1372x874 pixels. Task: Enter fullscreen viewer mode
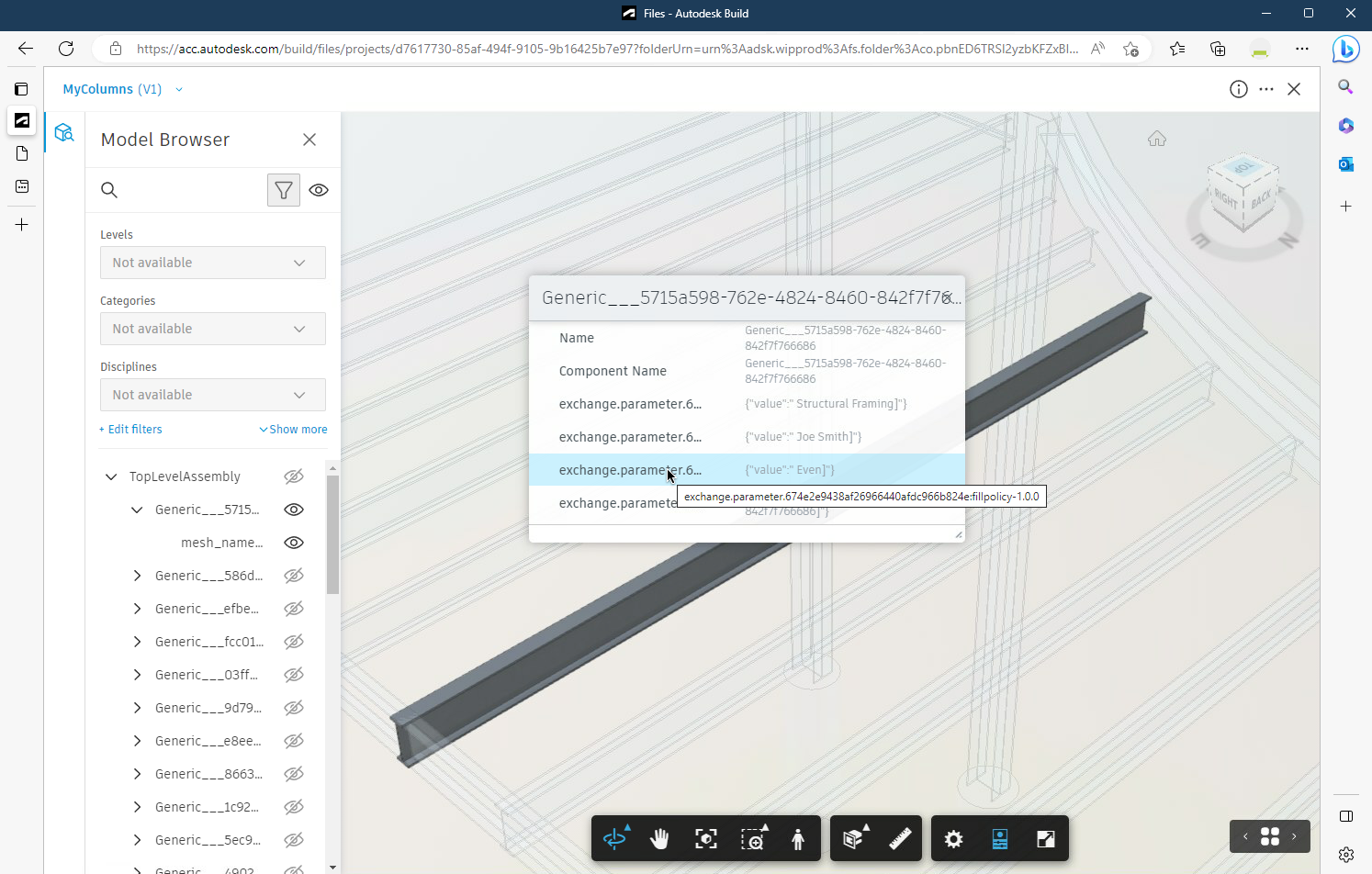click(1045, 838)
